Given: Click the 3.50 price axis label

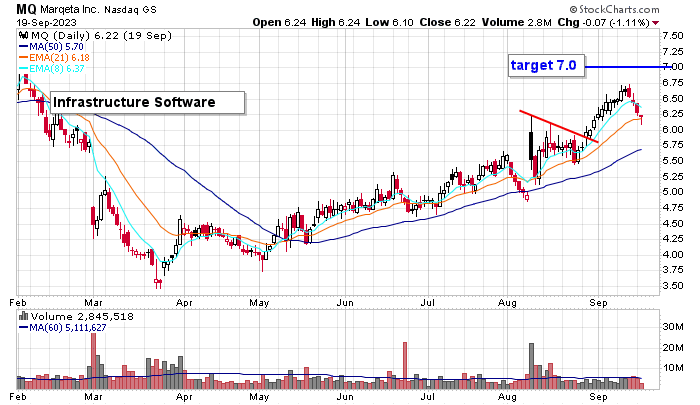Looking at the screenshot, I should (x=673, y=286).
